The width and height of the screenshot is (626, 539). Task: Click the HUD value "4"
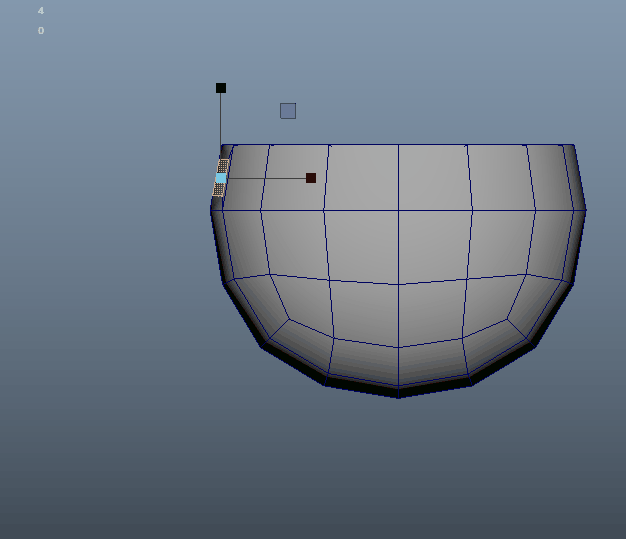point(41,11)
